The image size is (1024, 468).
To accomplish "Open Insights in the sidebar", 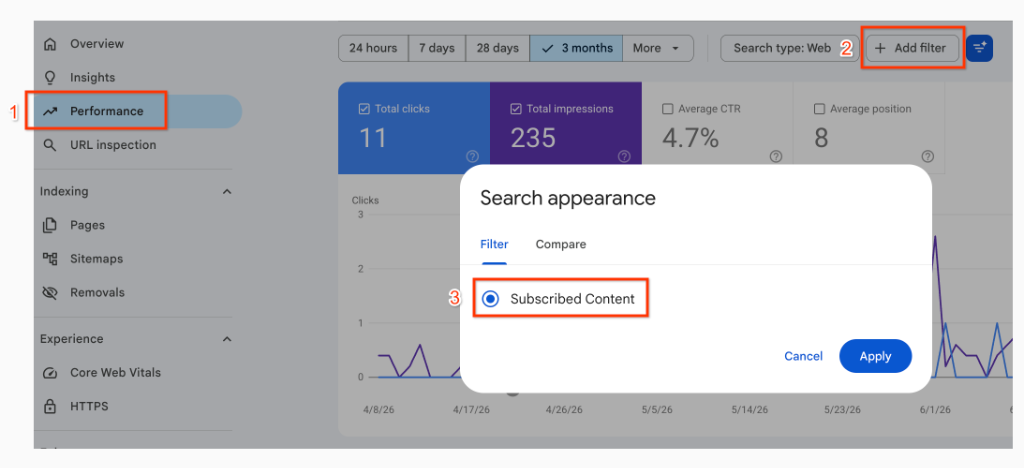I will coord(93,78).
